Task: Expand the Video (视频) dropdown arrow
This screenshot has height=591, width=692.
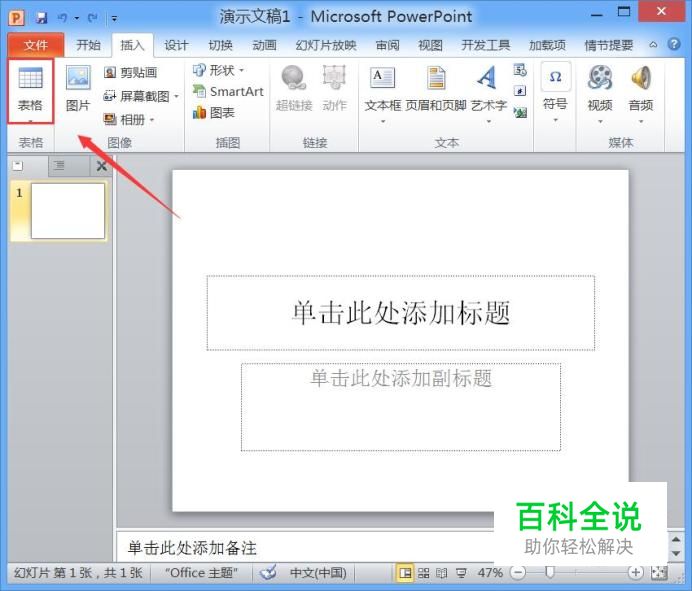Action: click(600, 121)
